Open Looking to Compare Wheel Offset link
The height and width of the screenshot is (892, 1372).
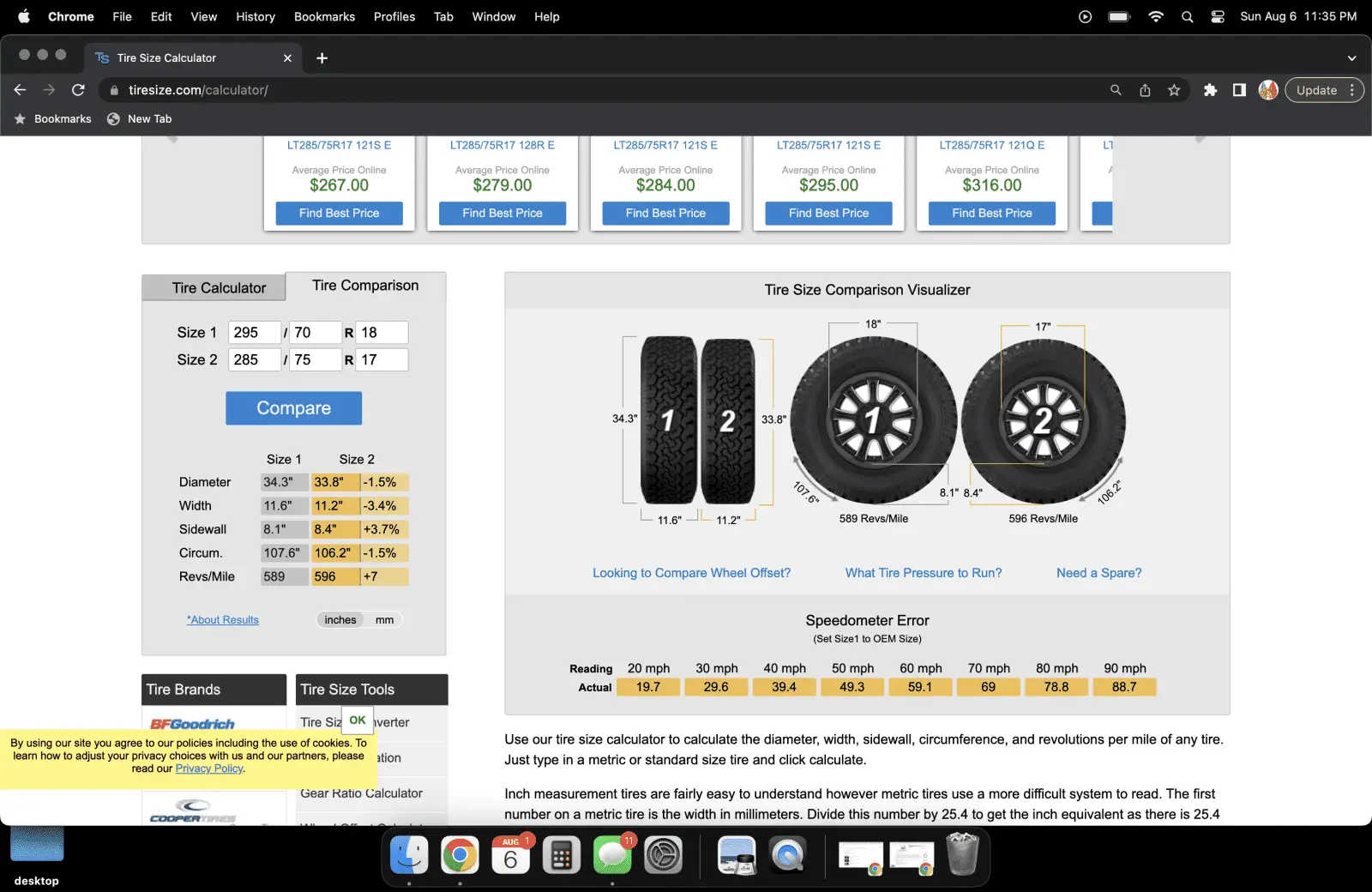coord(691,573)
